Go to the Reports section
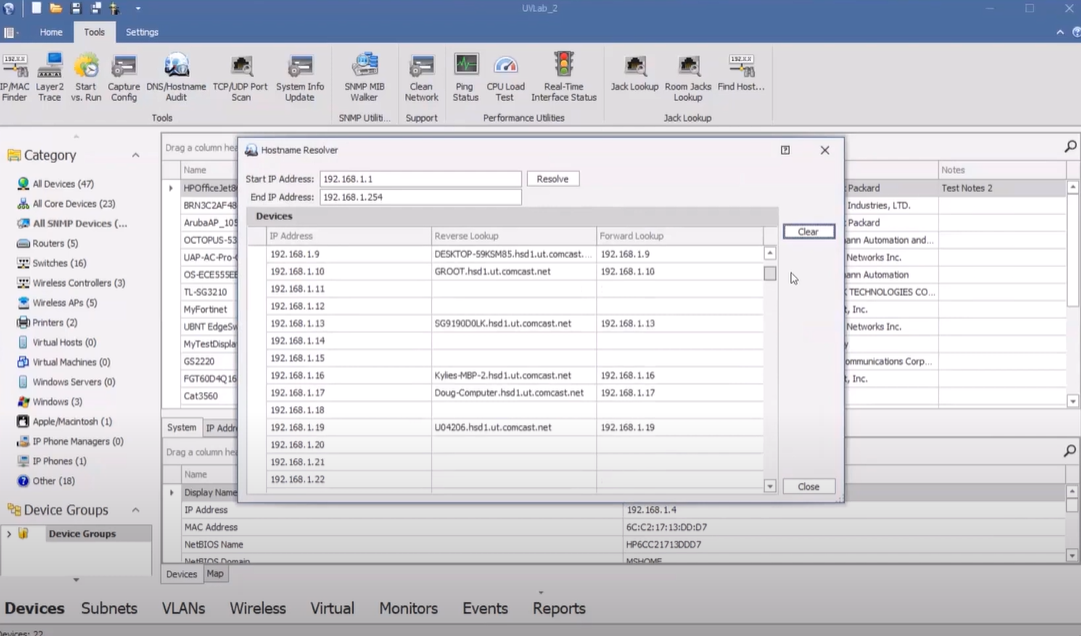 (x=559, y=608)
